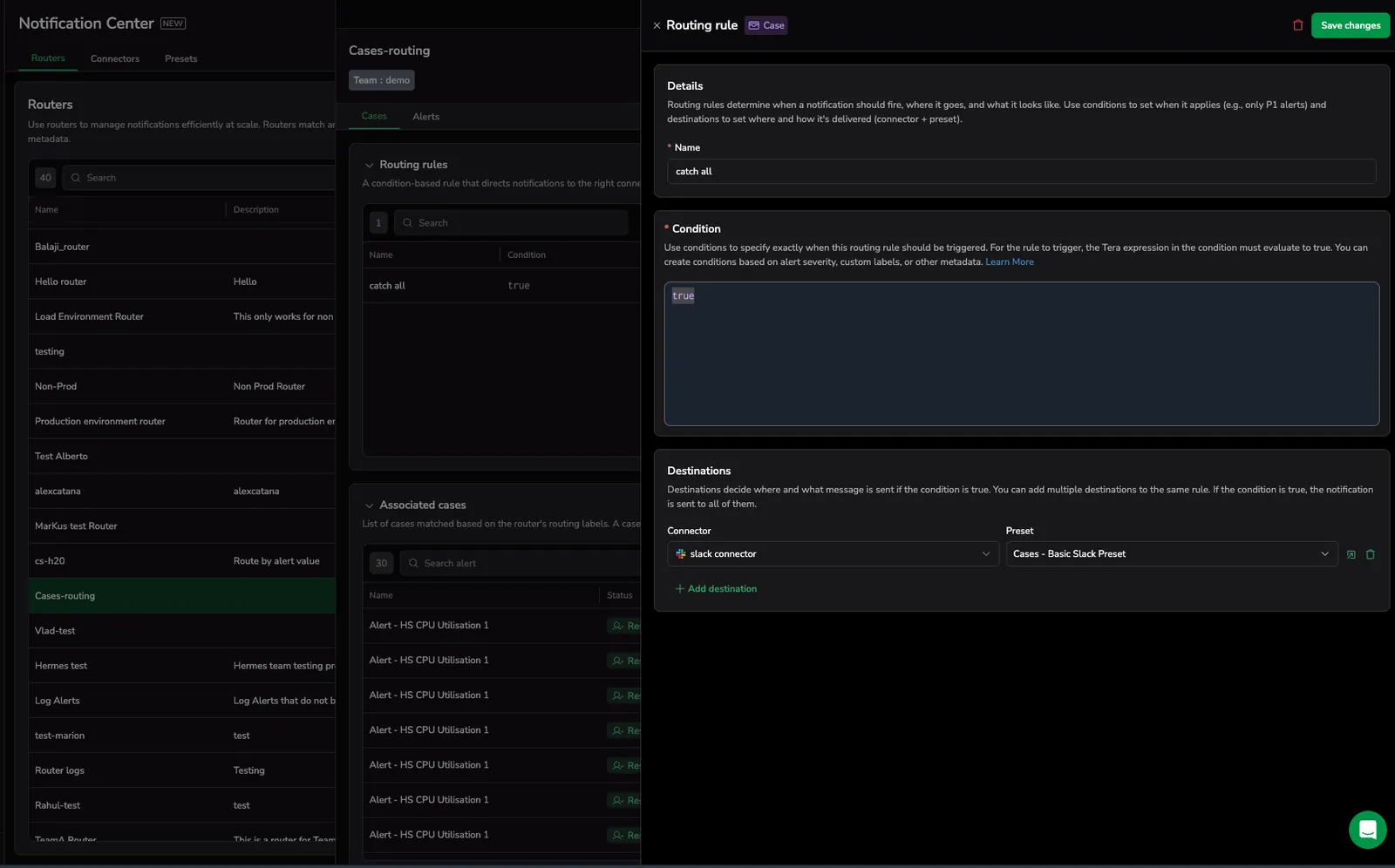Click the Save changes button

(1350, 25)
